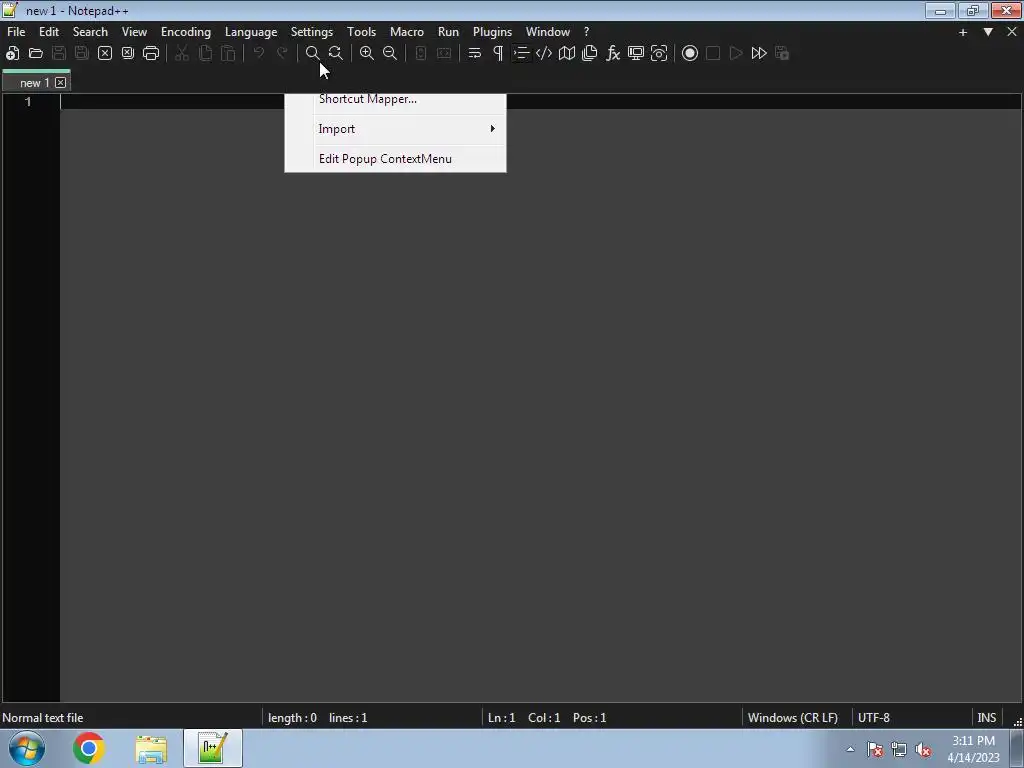
Task: Open the Windows Start menu
Action: click(x=27, y=748)
